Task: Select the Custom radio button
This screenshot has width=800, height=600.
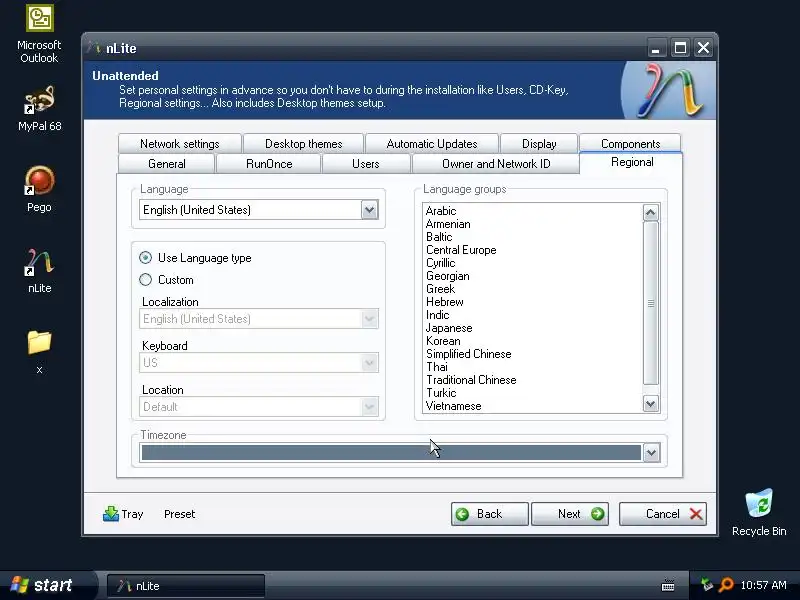Action: coord(145,280)
